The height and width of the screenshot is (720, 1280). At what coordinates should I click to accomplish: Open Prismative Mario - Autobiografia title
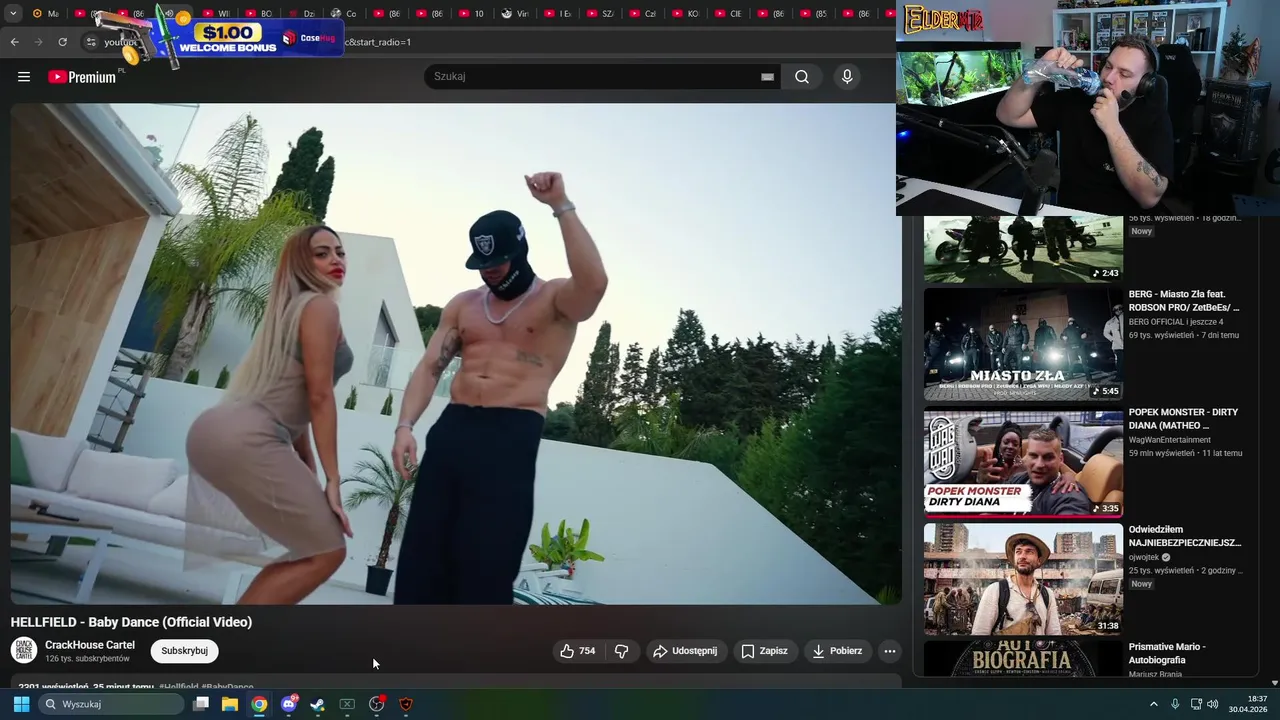tap(1167, 653)
